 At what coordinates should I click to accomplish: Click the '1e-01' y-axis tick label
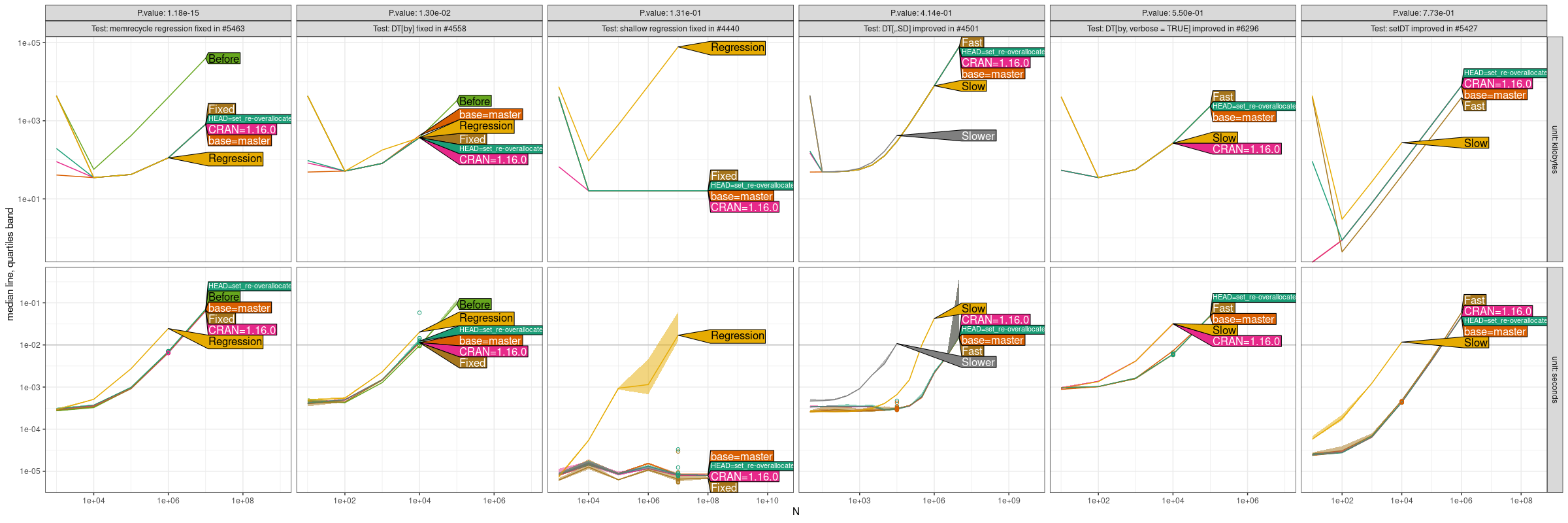click(29, 303)
